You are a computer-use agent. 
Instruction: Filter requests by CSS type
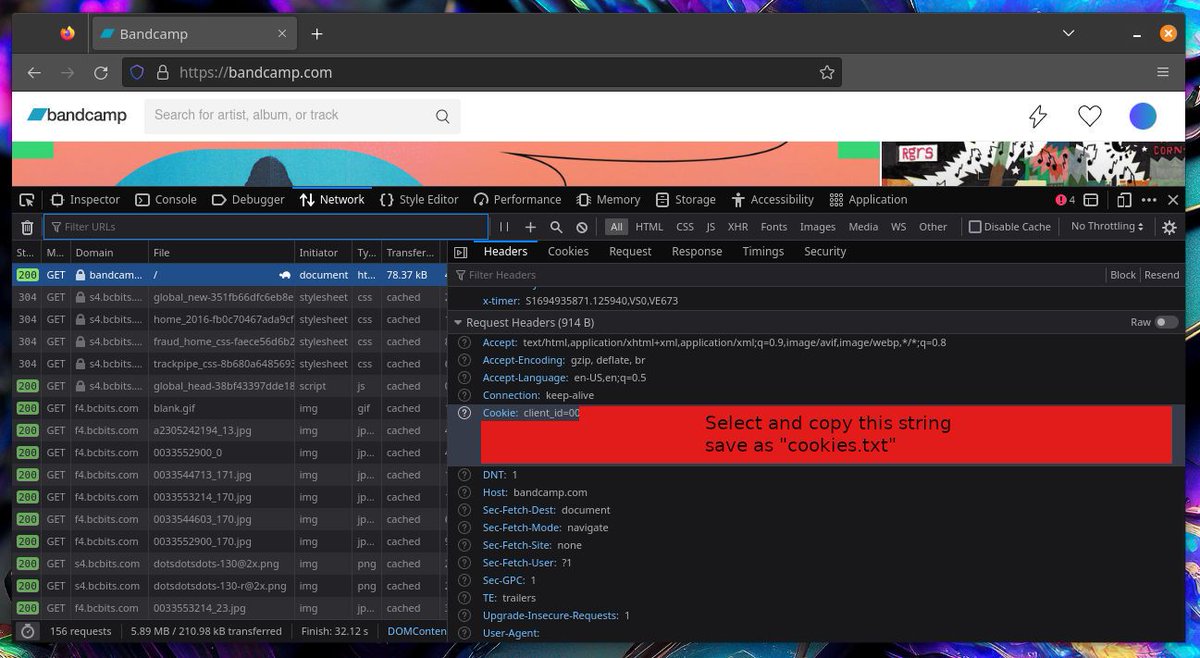click(685, 227)
